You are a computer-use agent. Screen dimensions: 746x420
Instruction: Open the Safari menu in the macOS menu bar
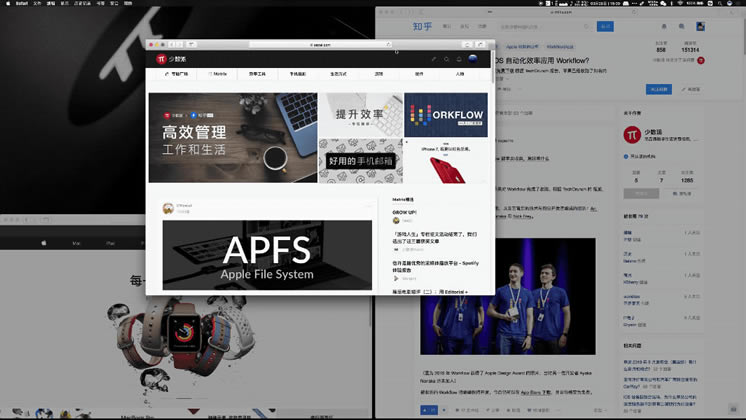pos(21,3)
